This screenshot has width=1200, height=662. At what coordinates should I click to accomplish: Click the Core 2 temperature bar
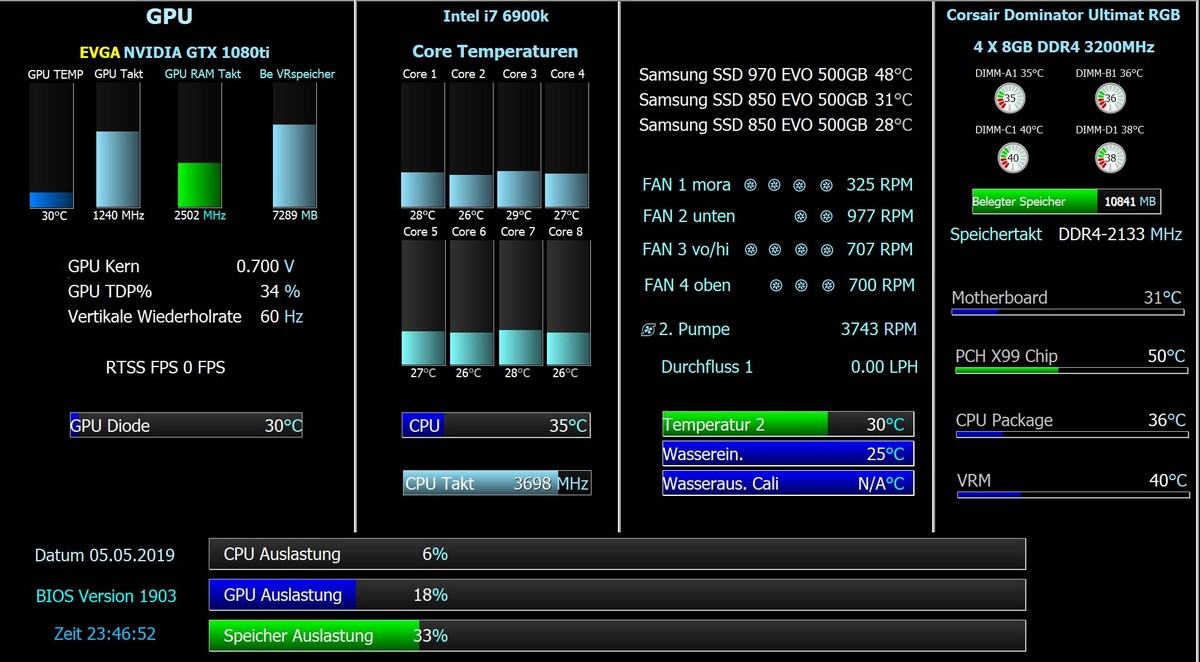click(x=470, y=145)
